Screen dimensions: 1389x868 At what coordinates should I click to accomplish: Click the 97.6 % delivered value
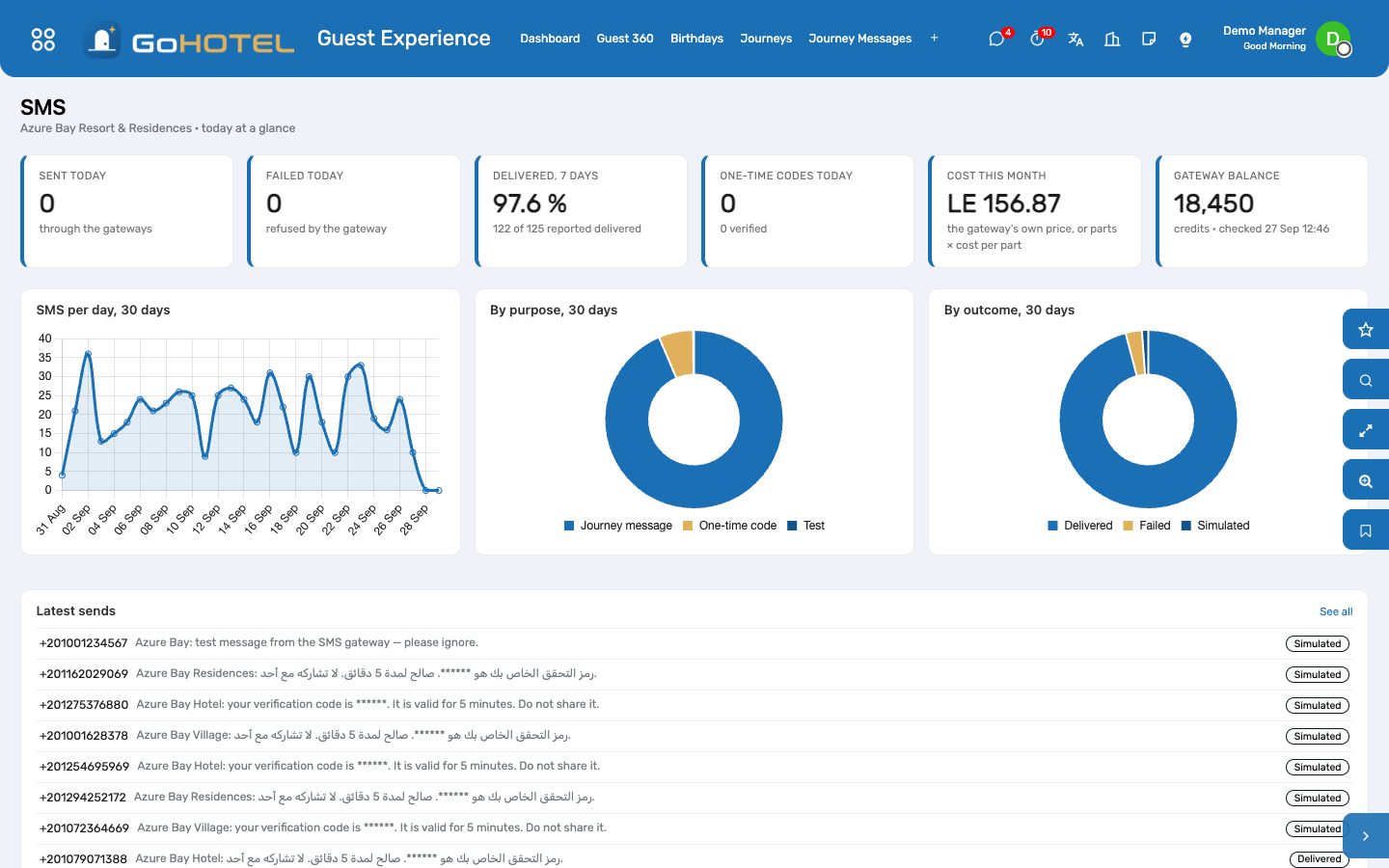pos(530,203)
